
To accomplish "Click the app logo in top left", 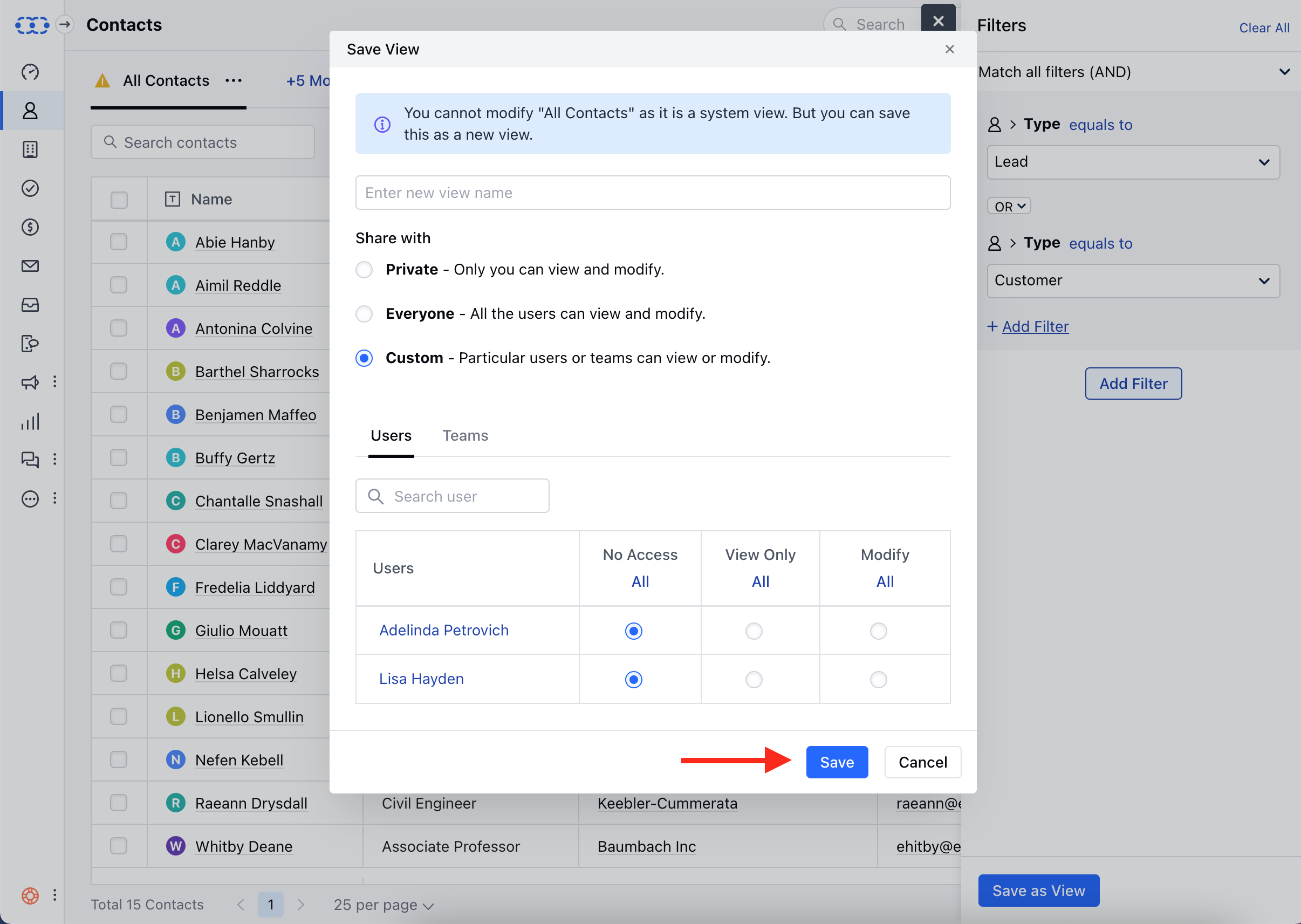I will [x=32, y=25].
